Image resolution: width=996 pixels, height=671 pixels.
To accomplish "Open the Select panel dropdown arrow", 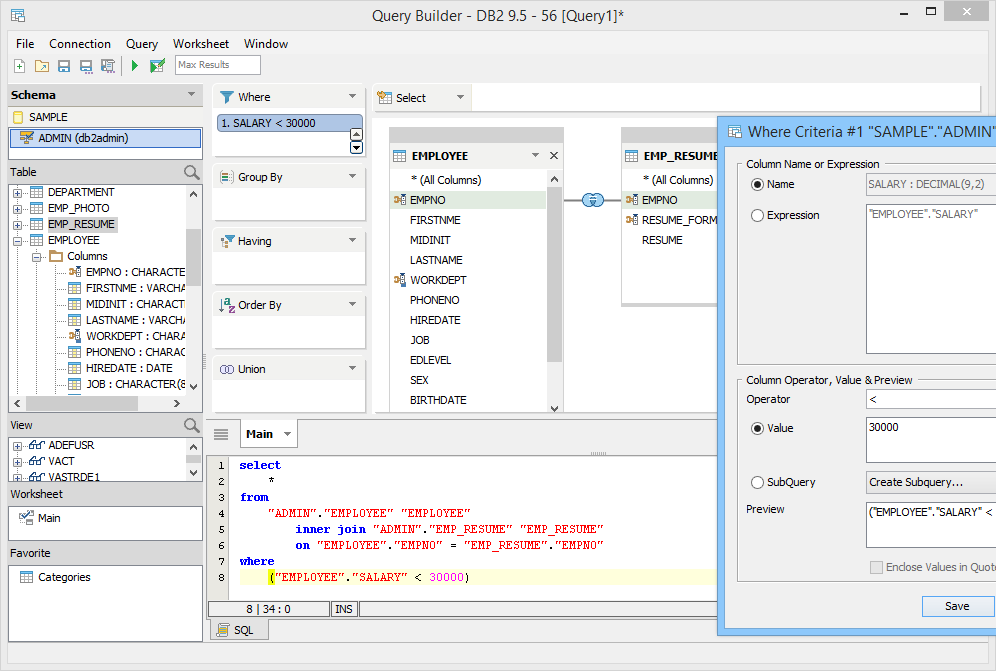I will coord(461,97).
